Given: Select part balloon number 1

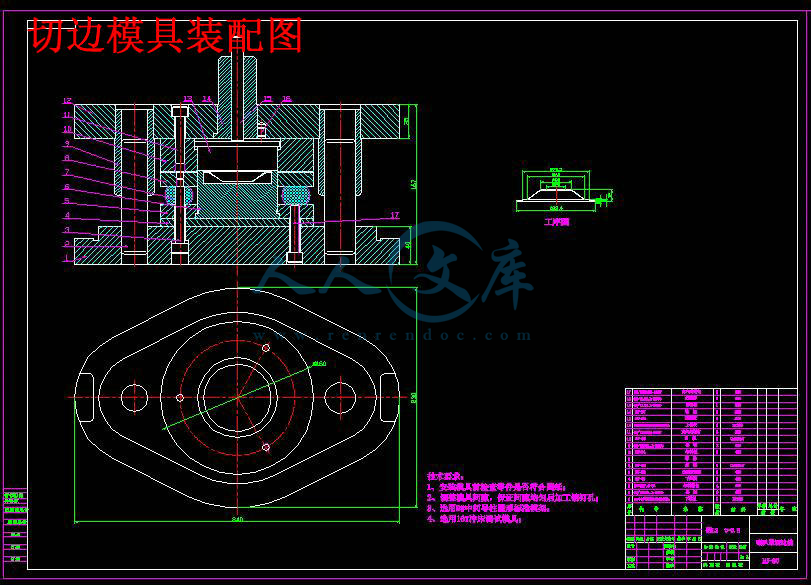Looking at the screenshot, I should tap(67, 257).
